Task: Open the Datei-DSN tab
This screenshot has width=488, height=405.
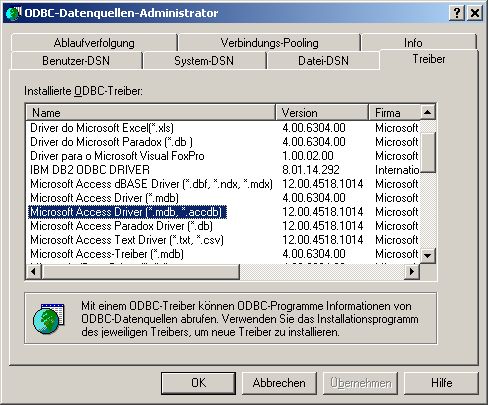Action: [x=323, y=61]
